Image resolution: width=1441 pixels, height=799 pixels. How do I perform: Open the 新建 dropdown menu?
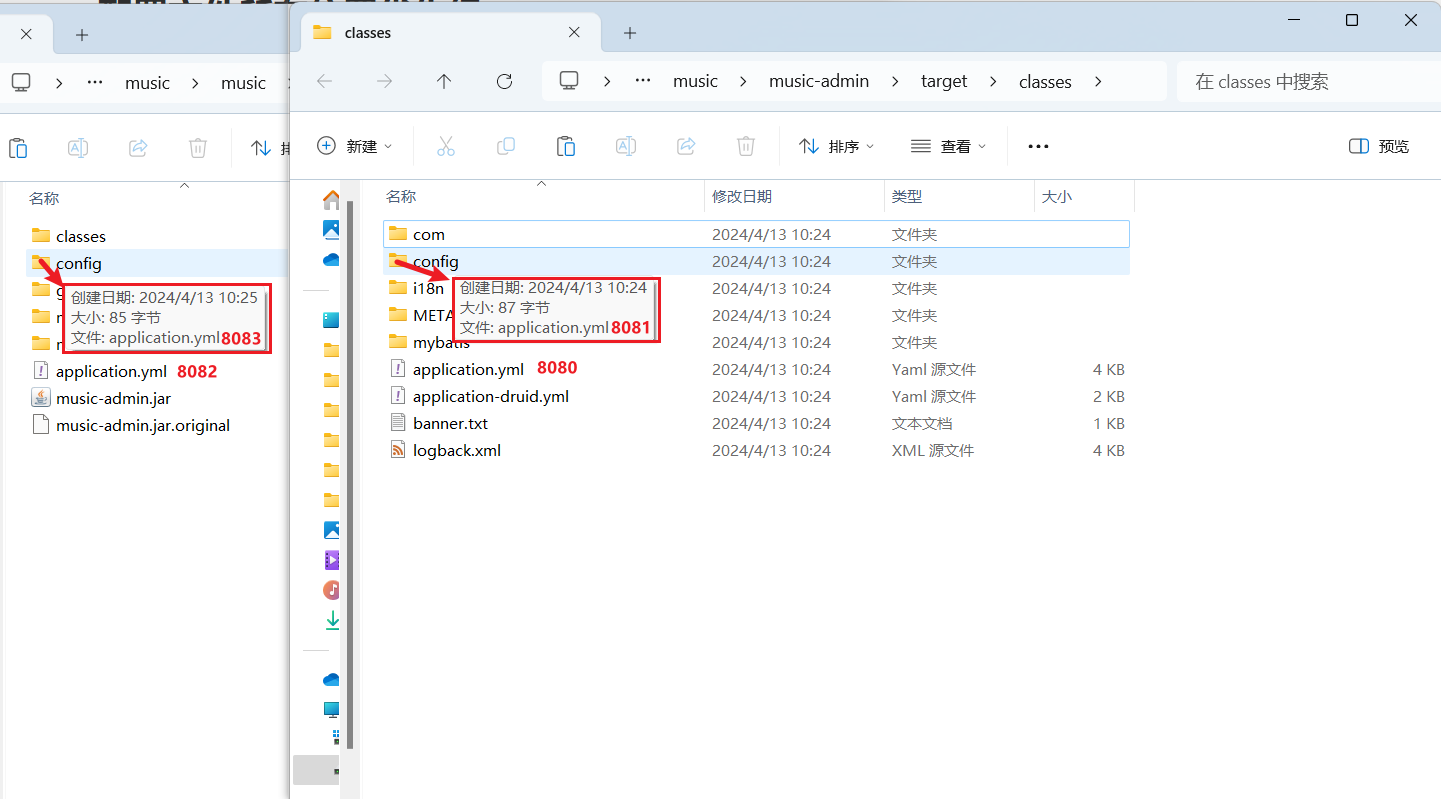pos(355,146)
